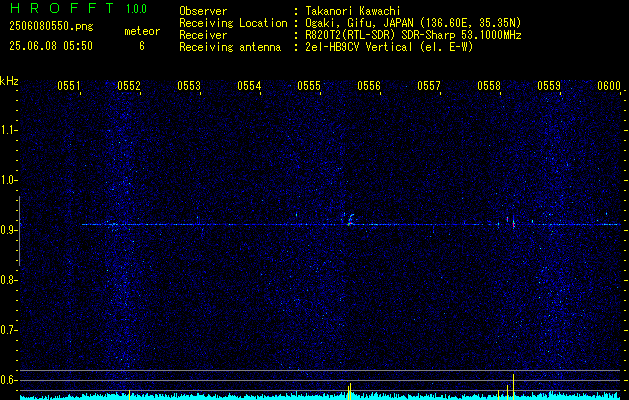Click the gray vertical bar beside 0.9 kHz
629x400 pixels.
point(19,231)
